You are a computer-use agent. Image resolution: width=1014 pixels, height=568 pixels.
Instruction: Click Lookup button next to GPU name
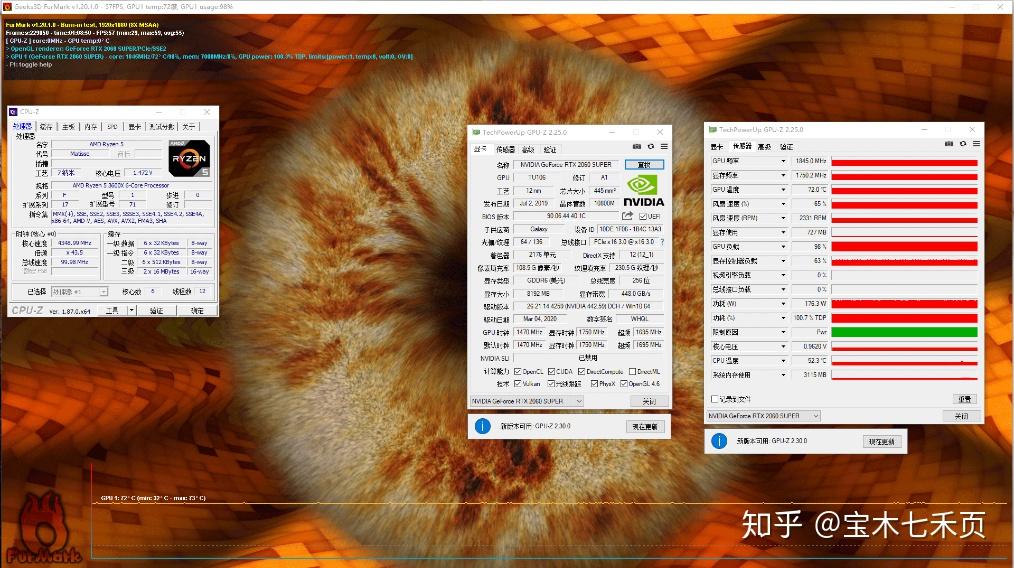644,164
